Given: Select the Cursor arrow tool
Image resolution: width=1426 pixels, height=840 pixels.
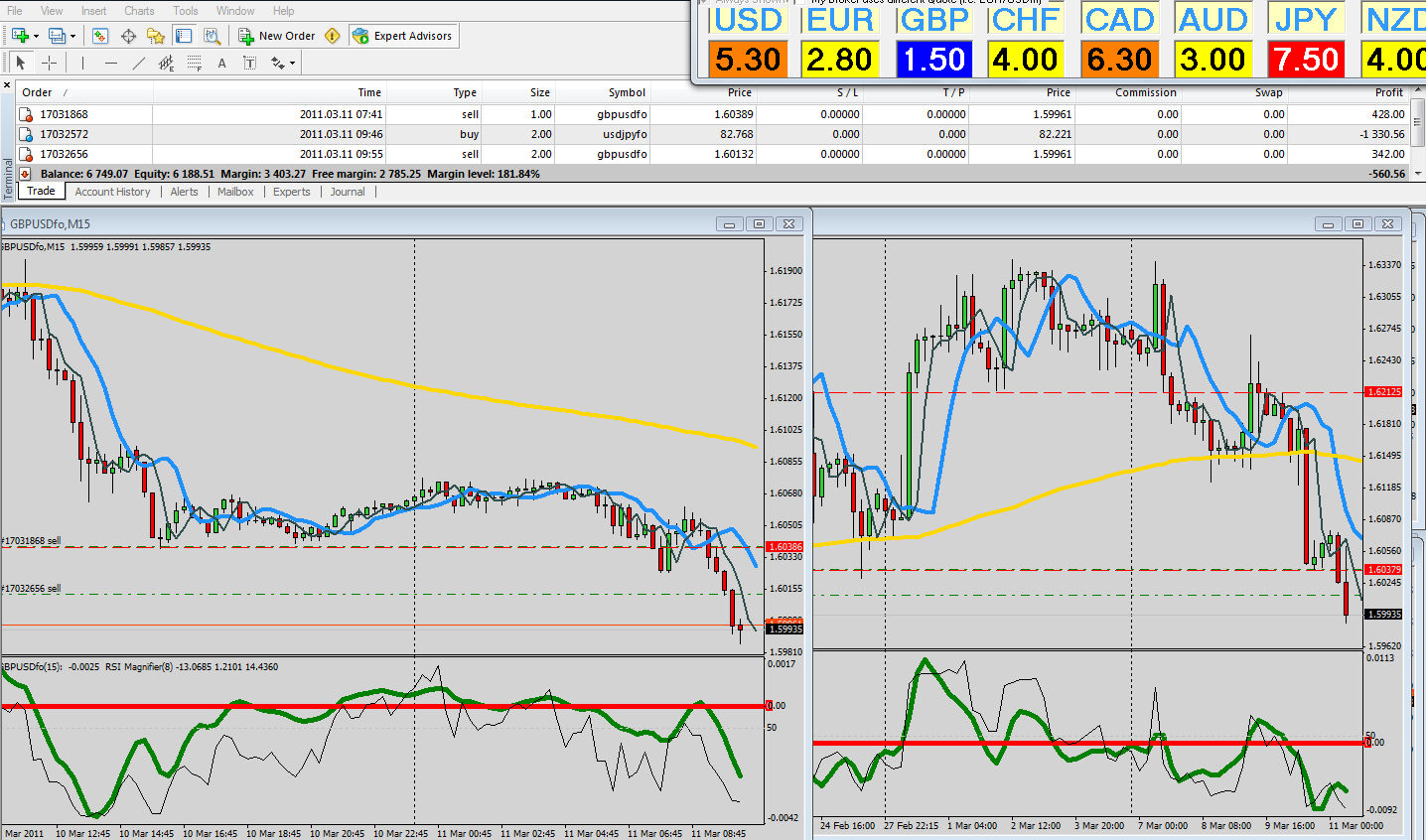Looking at the screenshot, I should tap(21, 63).
